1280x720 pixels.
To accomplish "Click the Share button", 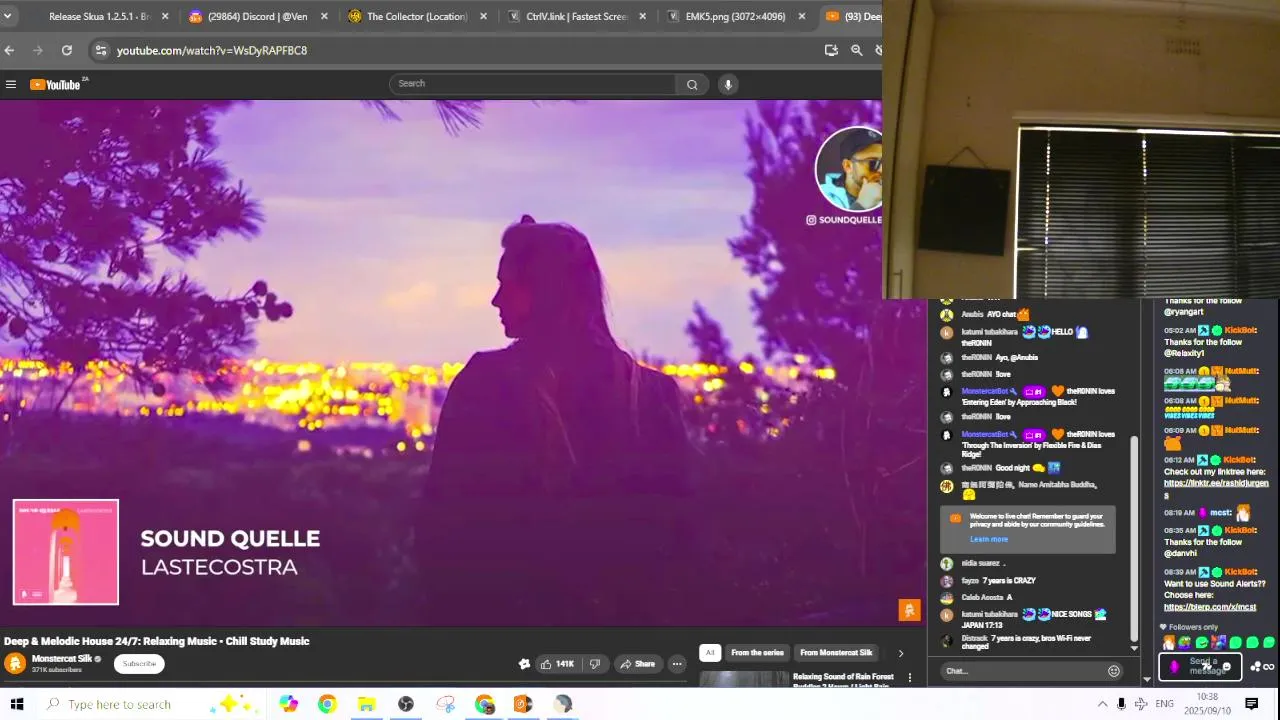I will [636, 664].
